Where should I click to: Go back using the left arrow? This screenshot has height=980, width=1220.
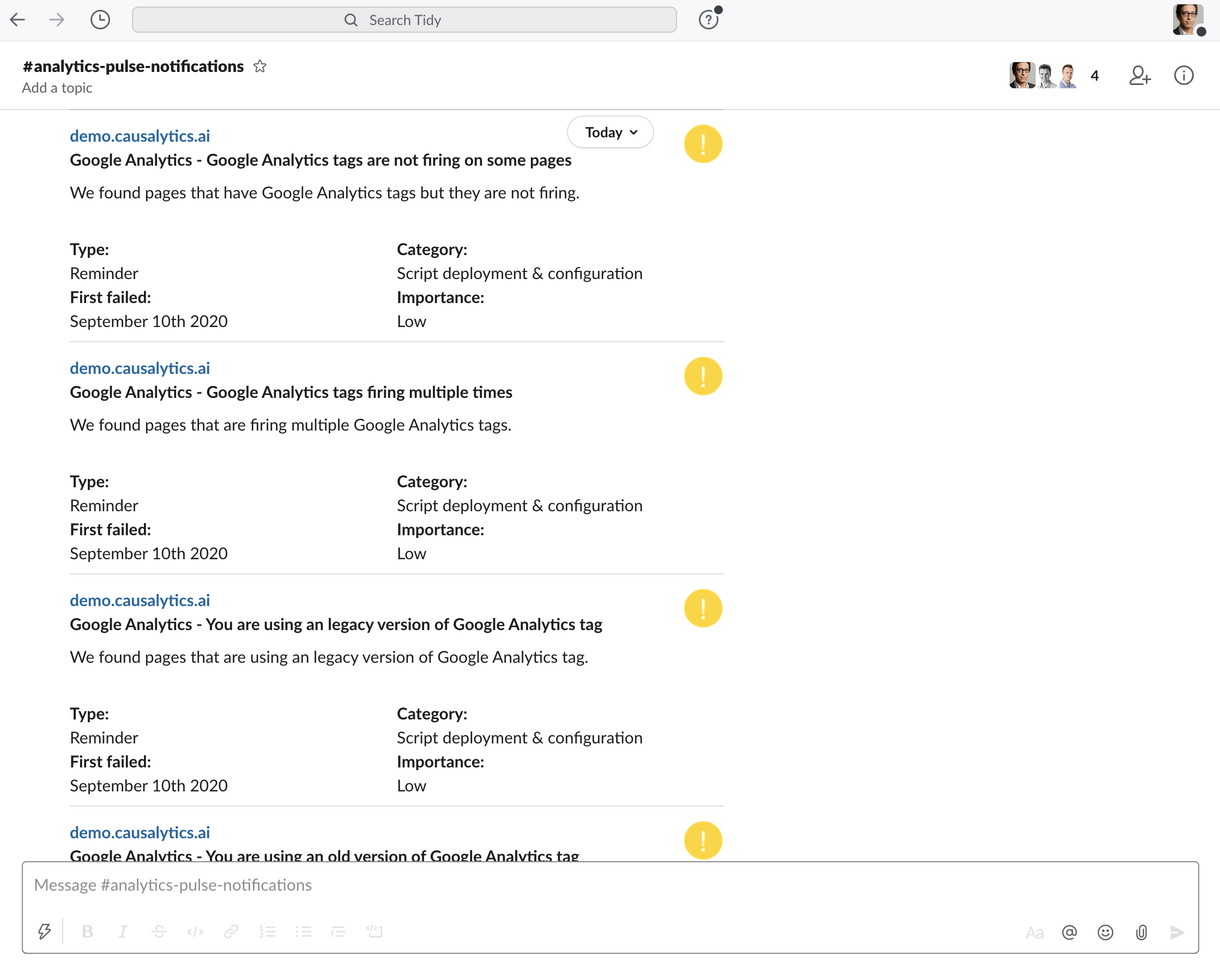pyautogui.click(x=17, y=20)
